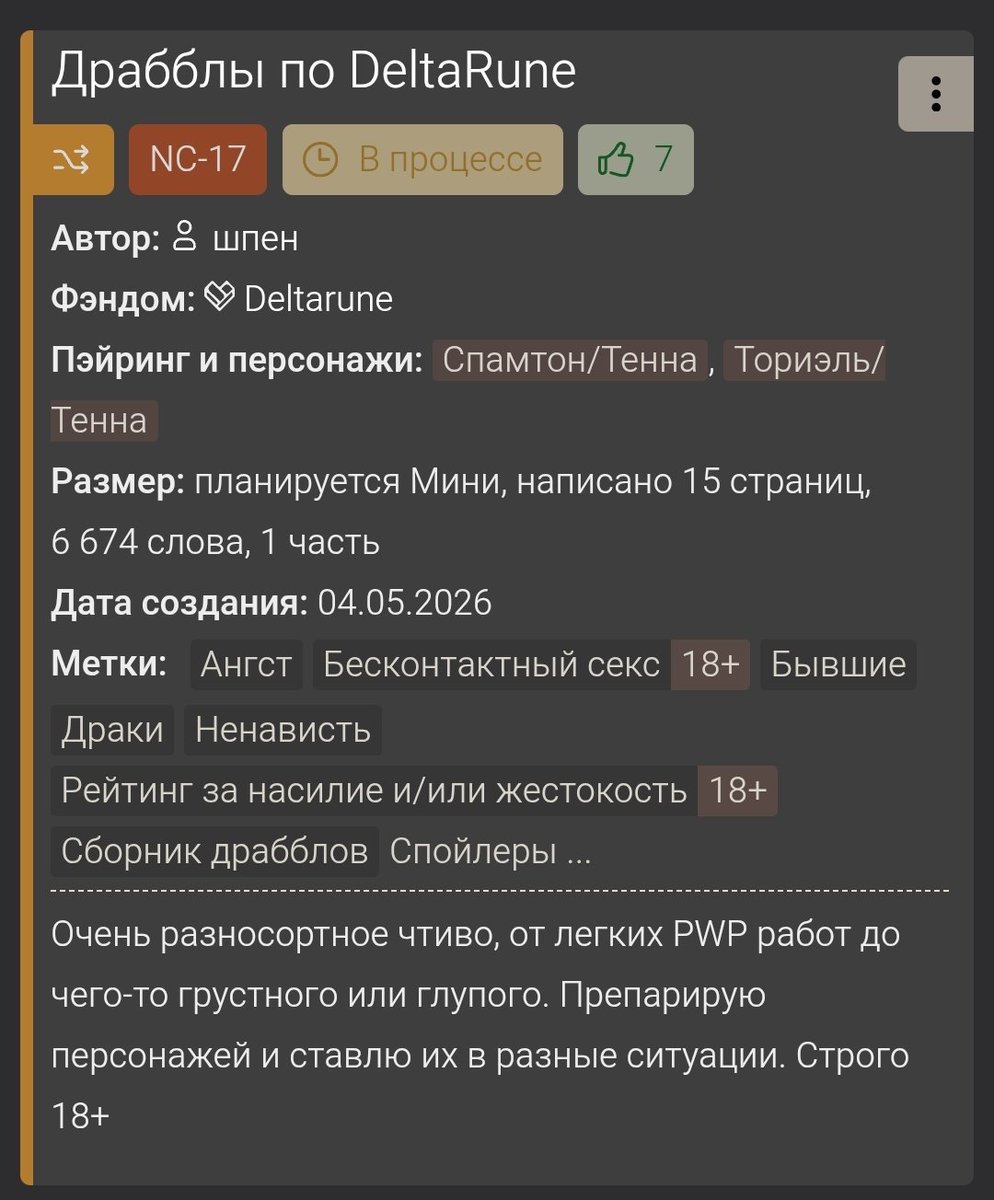
Task: Click the thumbs-up likes badge with 7
Action: pos(635,159)
